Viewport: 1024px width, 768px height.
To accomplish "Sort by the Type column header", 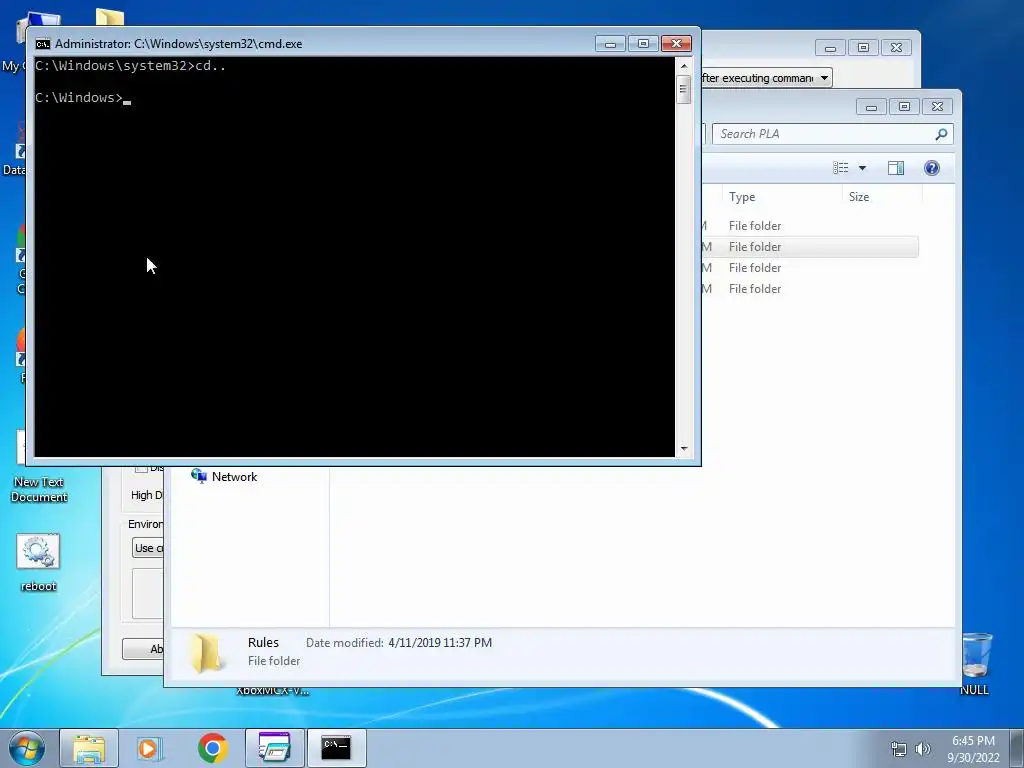I will (x=781, y=197).
